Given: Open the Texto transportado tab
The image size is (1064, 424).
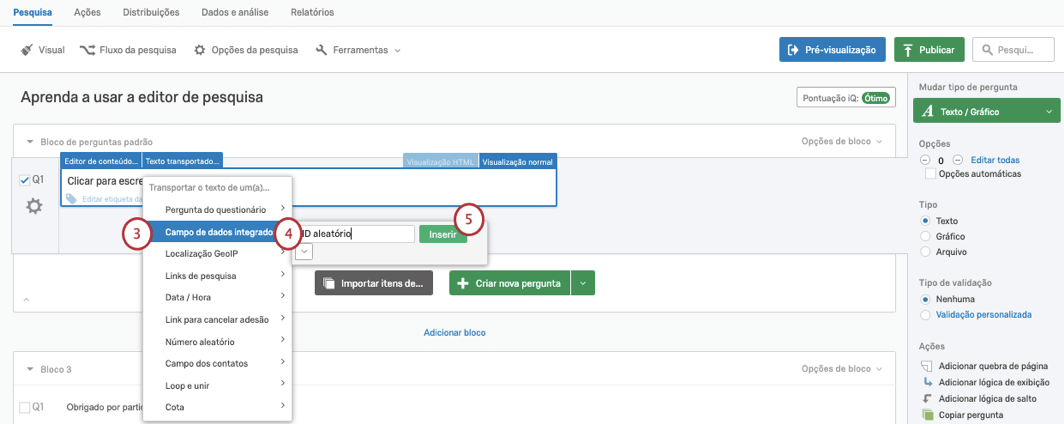Looking at the screenshot, I should click(183, 162).
